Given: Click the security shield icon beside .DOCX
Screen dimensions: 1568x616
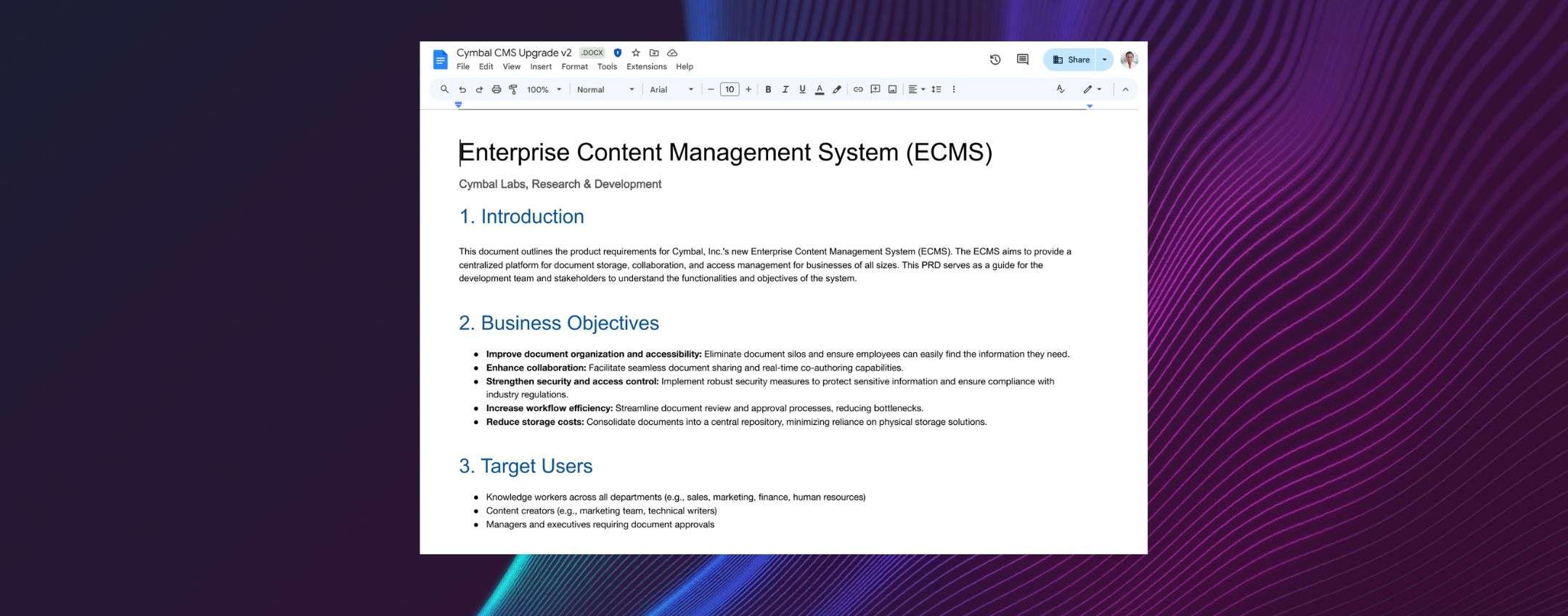Looking at the screenshot, I should [618, 53].
